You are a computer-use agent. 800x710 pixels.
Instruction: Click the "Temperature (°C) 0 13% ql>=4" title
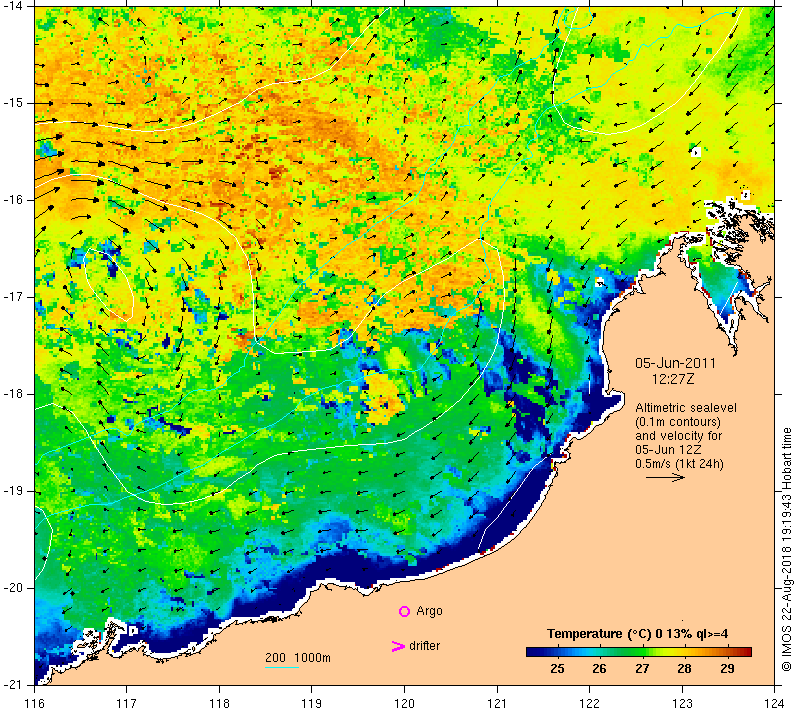click(x=637, y=634)
